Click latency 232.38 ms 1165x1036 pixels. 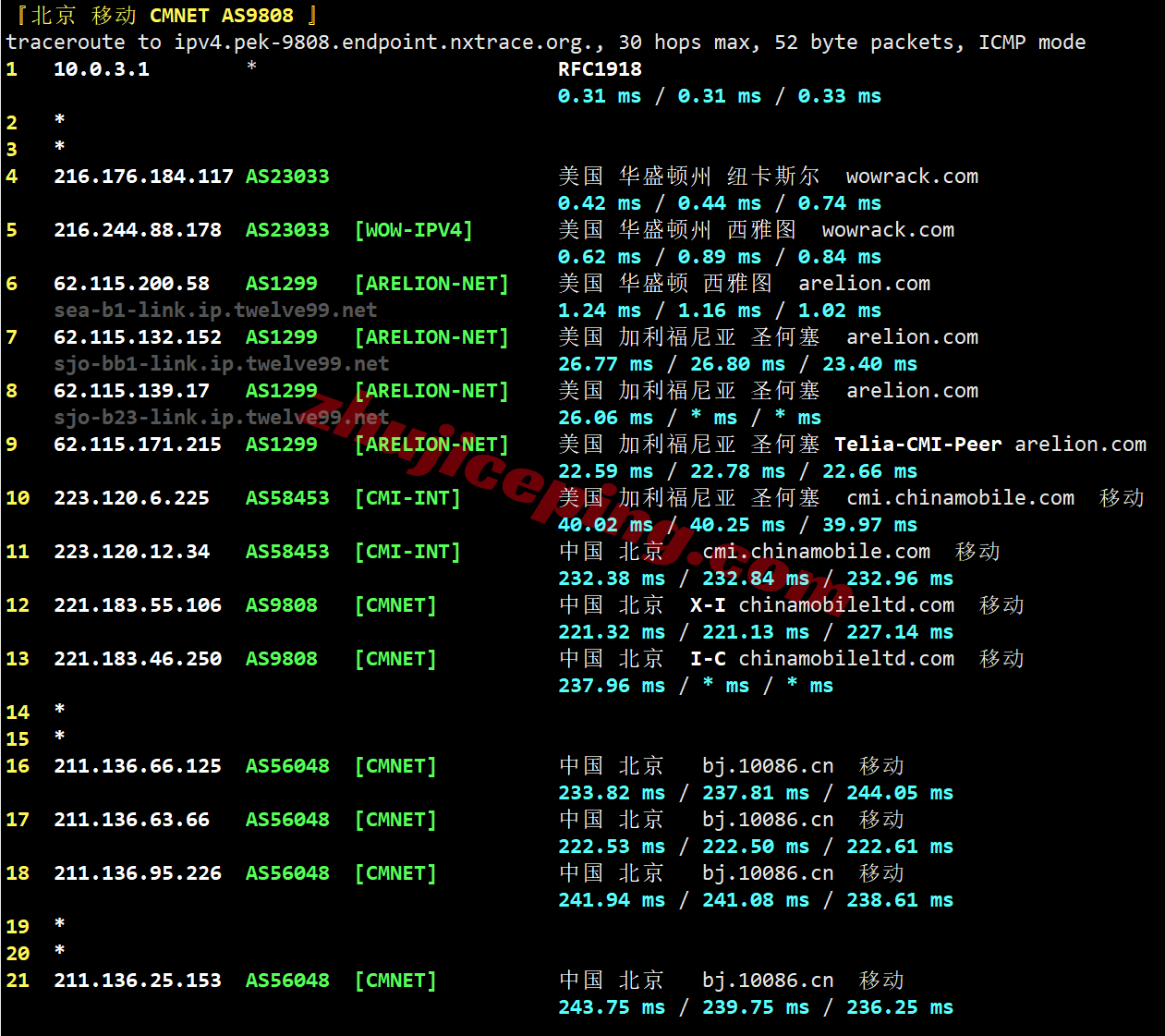pos(612,579)
